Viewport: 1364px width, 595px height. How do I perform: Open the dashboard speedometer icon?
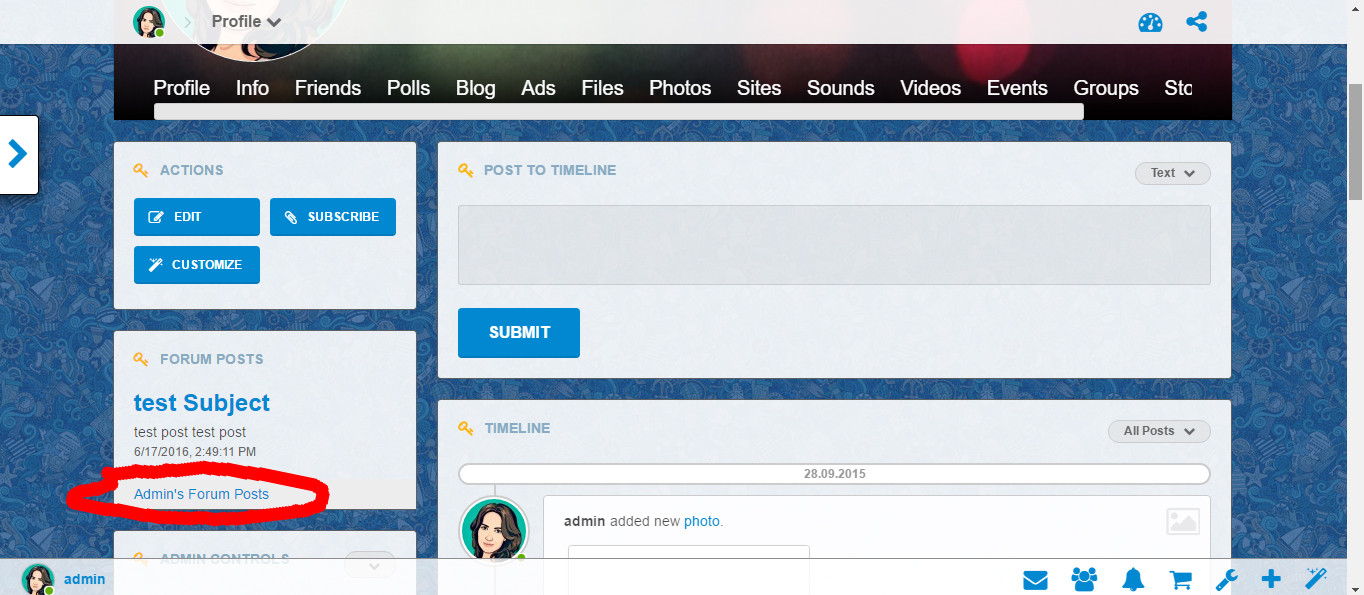pyautogui.click(x=1150, y=22)
